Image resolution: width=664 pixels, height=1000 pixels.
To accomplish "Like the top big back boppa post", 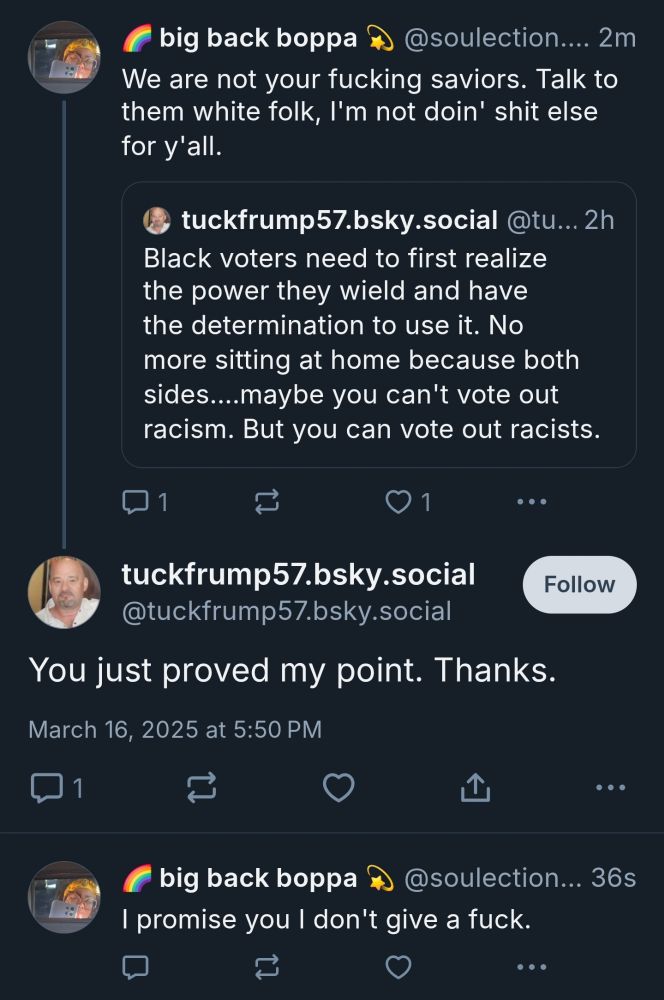I will coord(399,503).
